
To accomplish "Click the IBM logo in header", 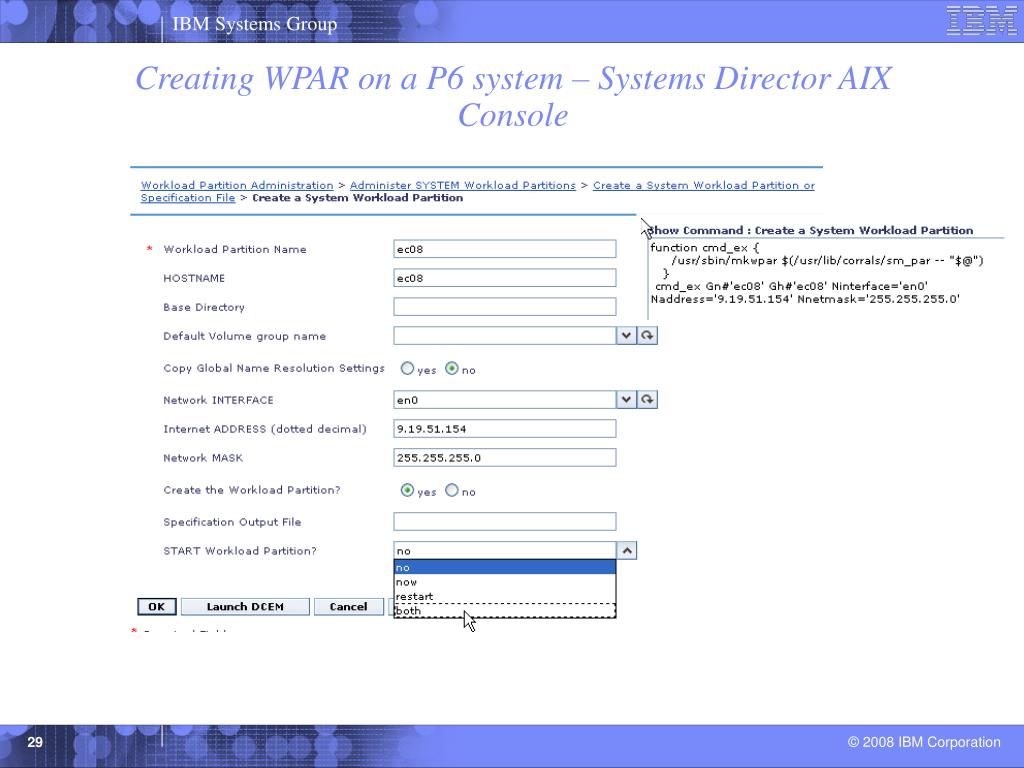I will 981,20.
